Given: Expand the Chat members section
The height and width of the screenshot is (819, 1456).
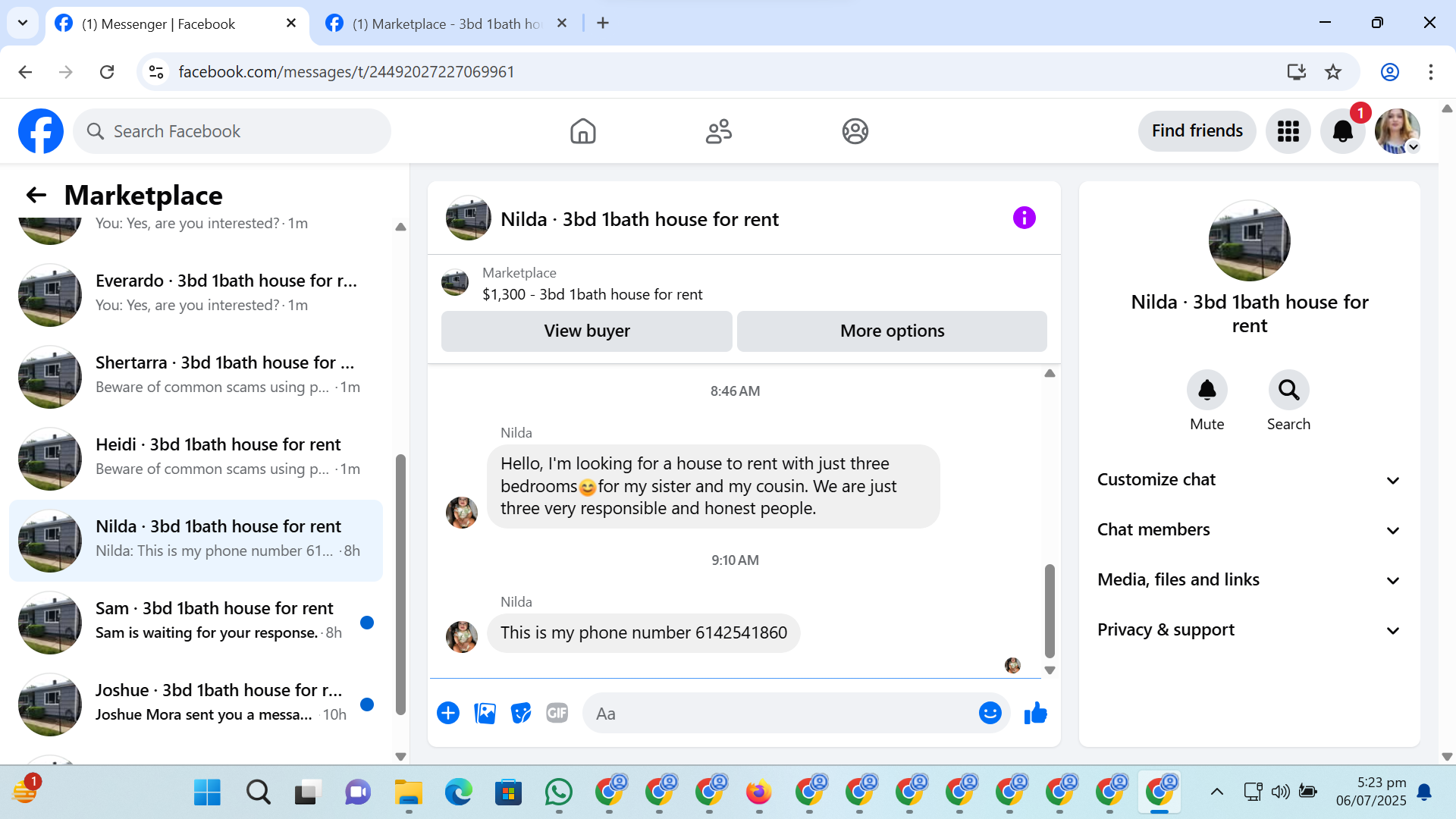Looking at the screenshot, I should (1249, 530).
